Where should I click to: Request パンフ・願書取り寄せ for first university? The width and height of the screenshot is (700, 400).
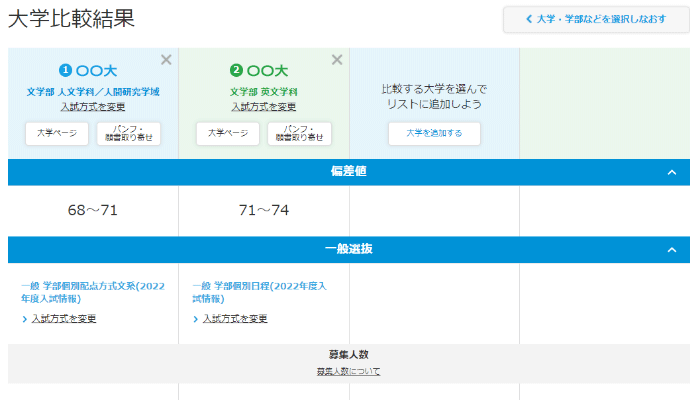tap(129, 133)
